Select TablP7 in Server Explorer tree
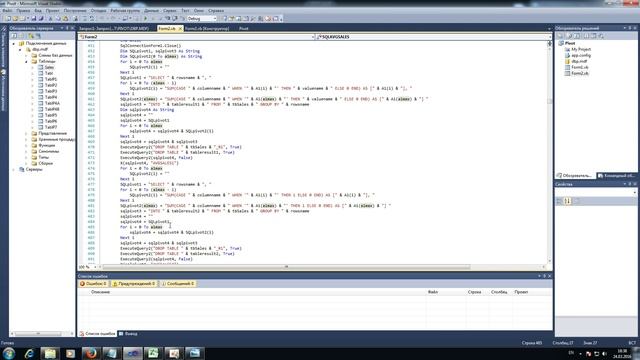This screenshot has height=360, width=640. coord(51,127)
